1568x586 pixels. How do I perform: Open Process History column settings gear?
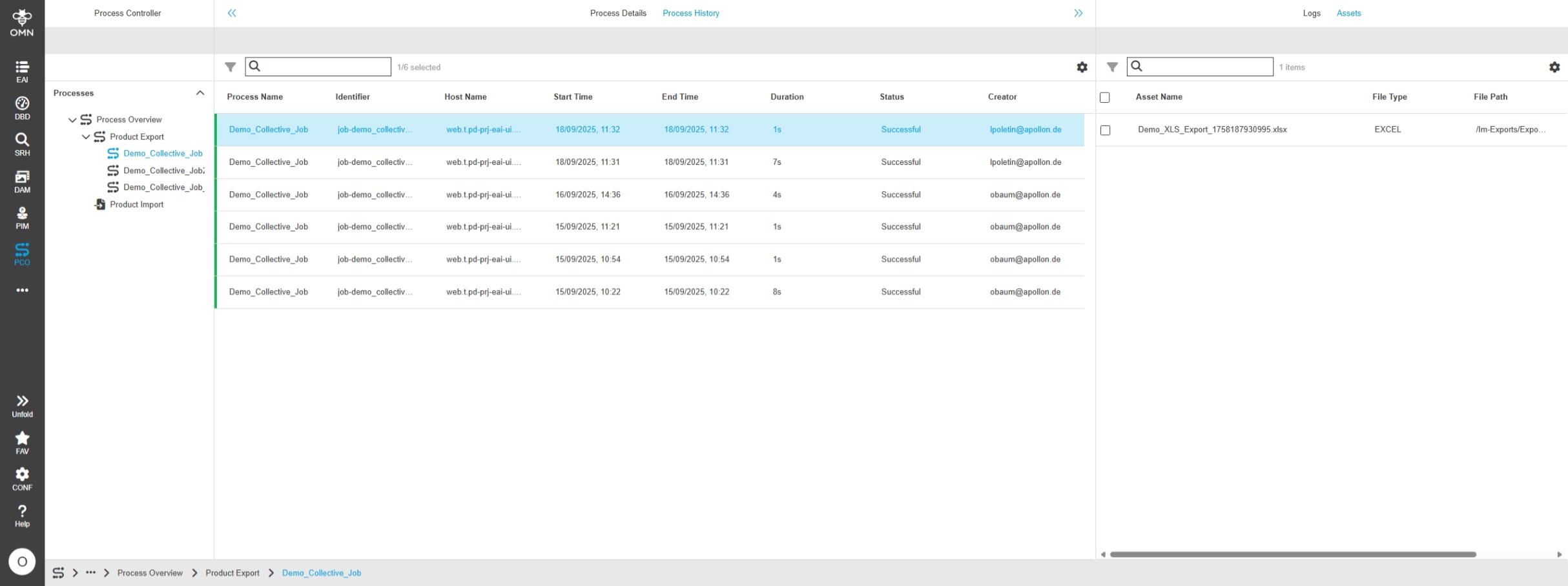(x=1082, y=67)
